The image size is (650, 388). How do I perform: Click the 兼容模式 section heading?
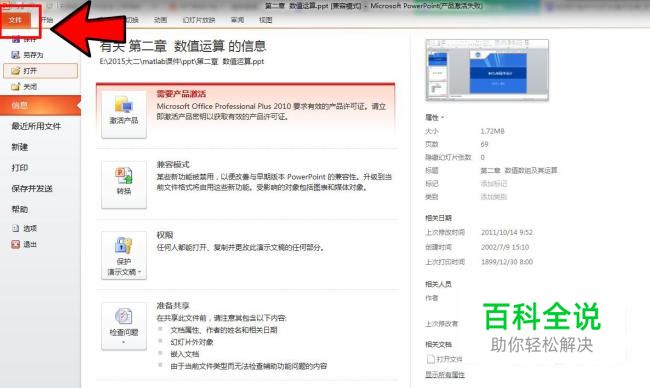(x=173, y=164)
